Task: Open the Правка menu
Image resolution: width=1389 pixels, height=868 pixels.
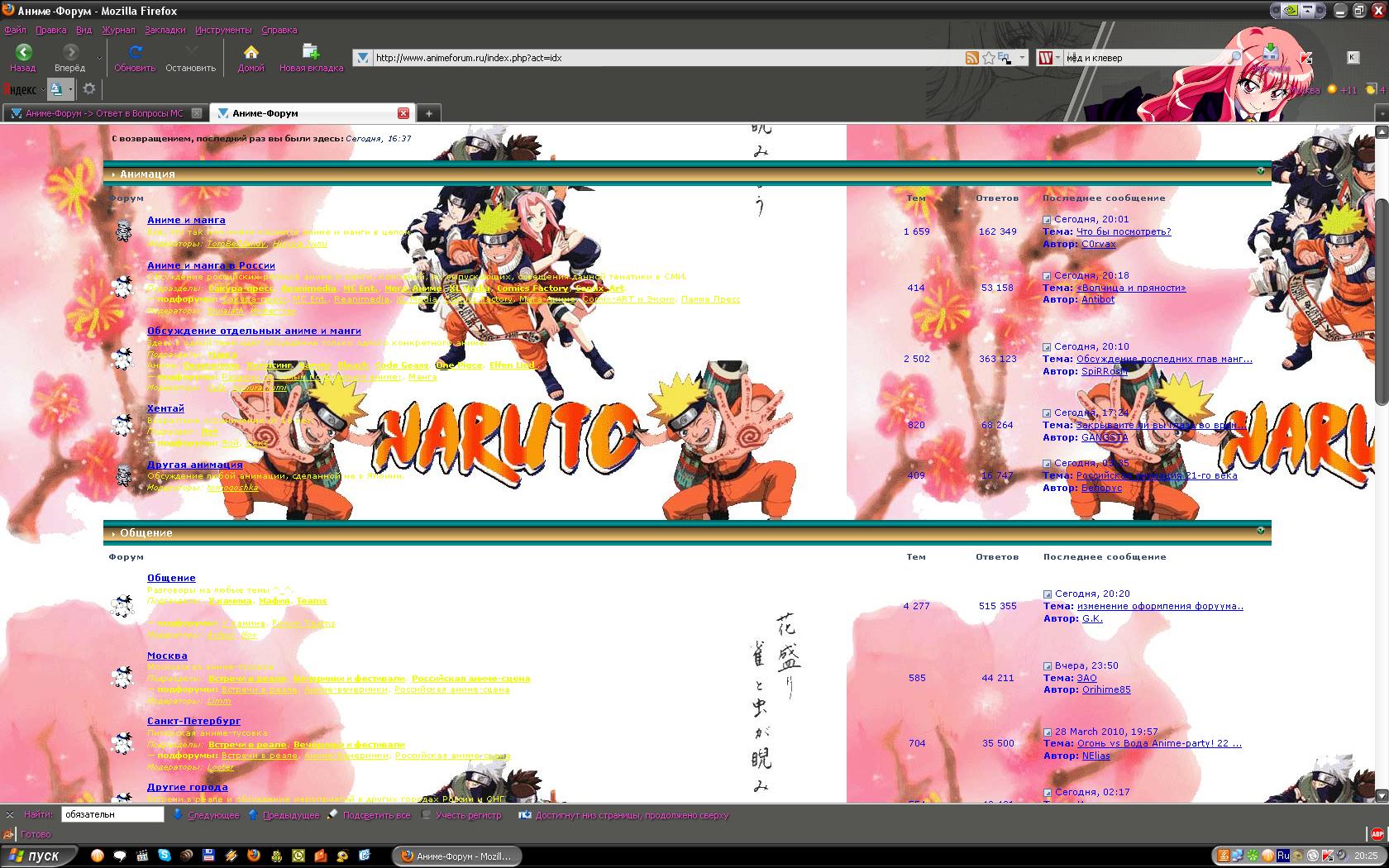Action: pyautogui.click(x=51, y=30)
